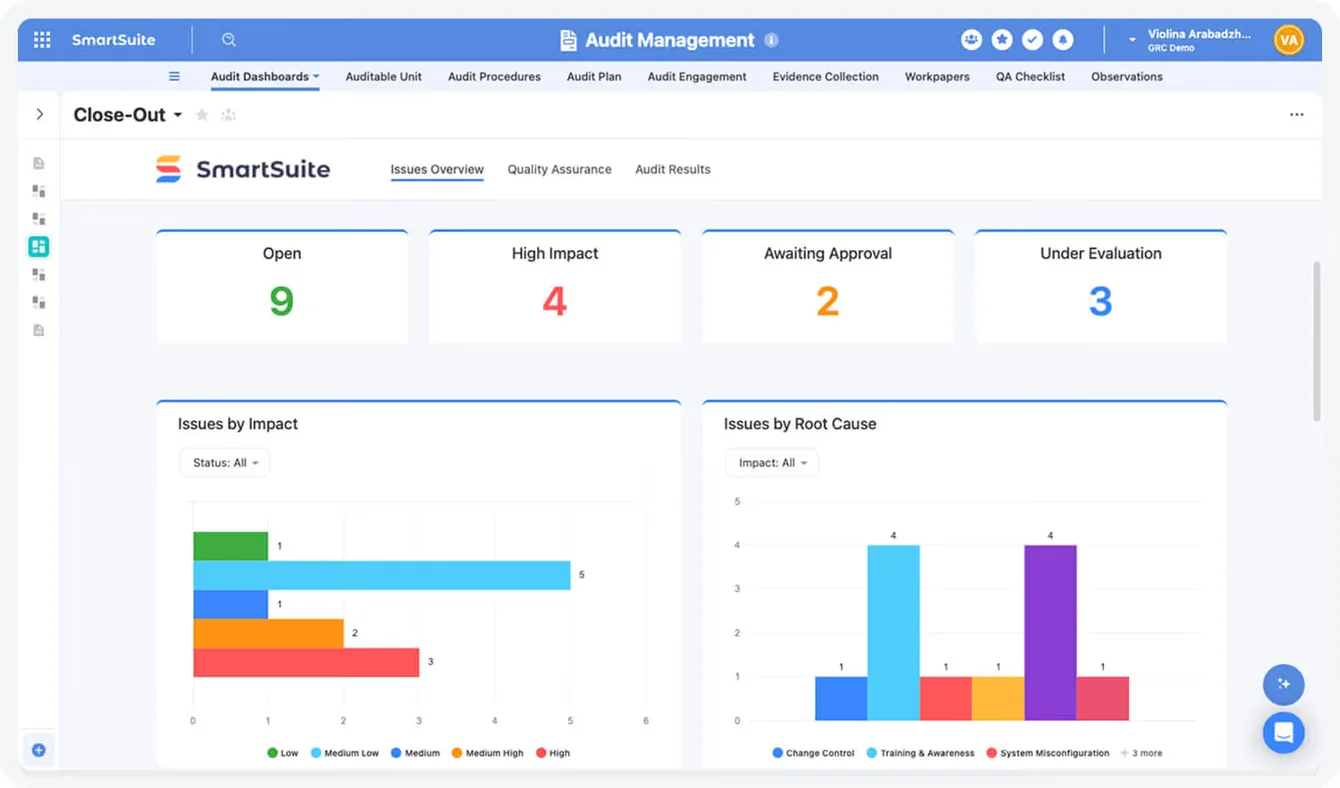
Task: Open the three-dot more options menu
Action: point(1297,115)
